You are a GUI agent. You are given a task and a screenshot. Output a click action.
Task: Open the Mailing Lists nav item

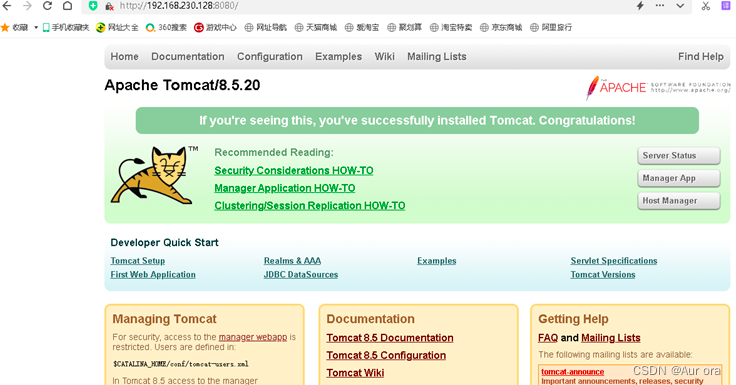(437, 56)
